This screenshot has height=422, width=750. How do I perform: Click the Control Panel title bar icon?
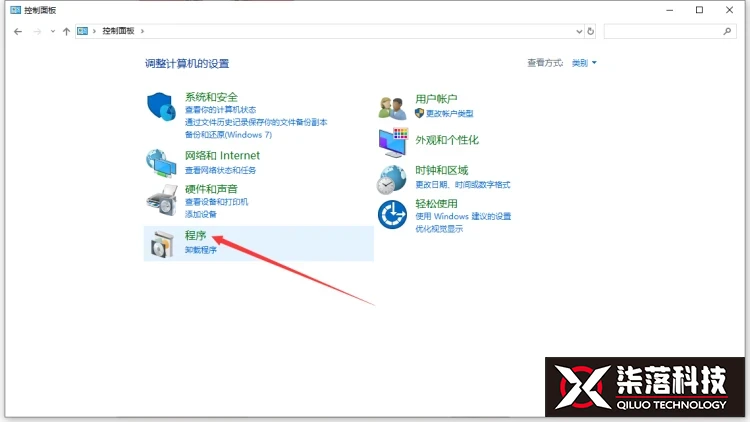pyautogui.click(x=15, y=10)
